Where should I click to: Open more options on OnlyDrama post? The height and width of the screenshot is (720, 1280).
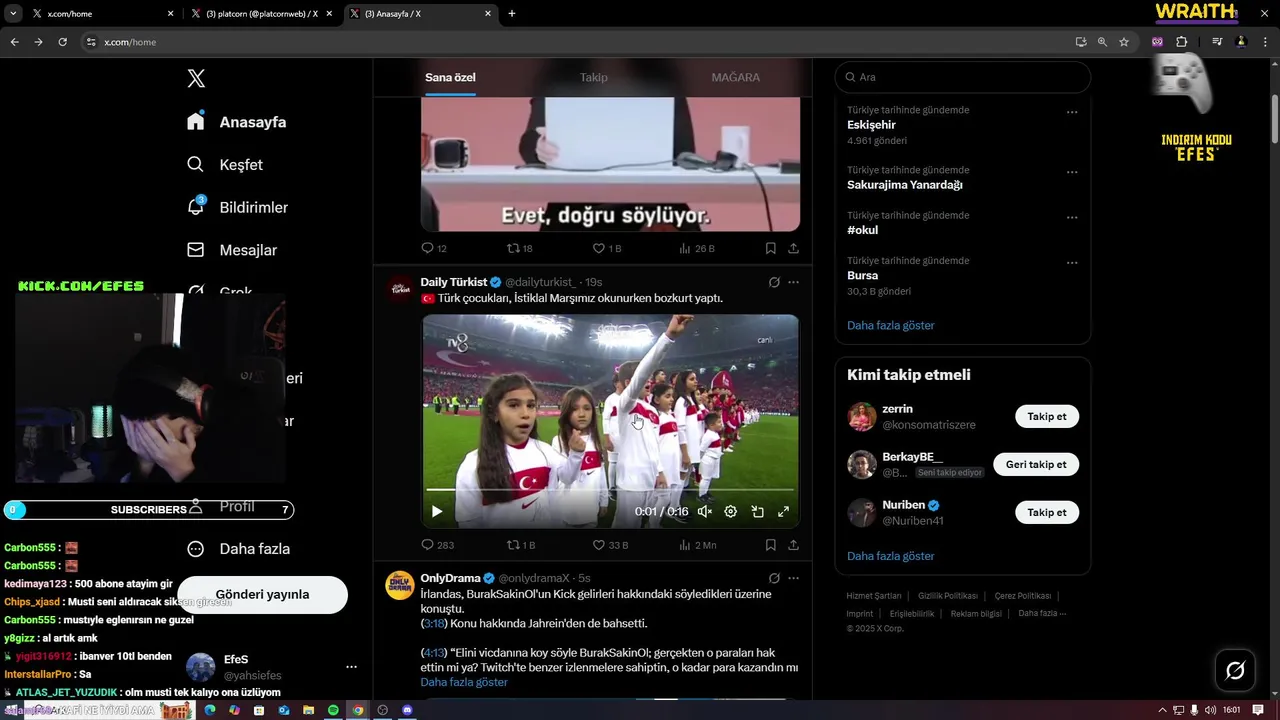point(793,578)
